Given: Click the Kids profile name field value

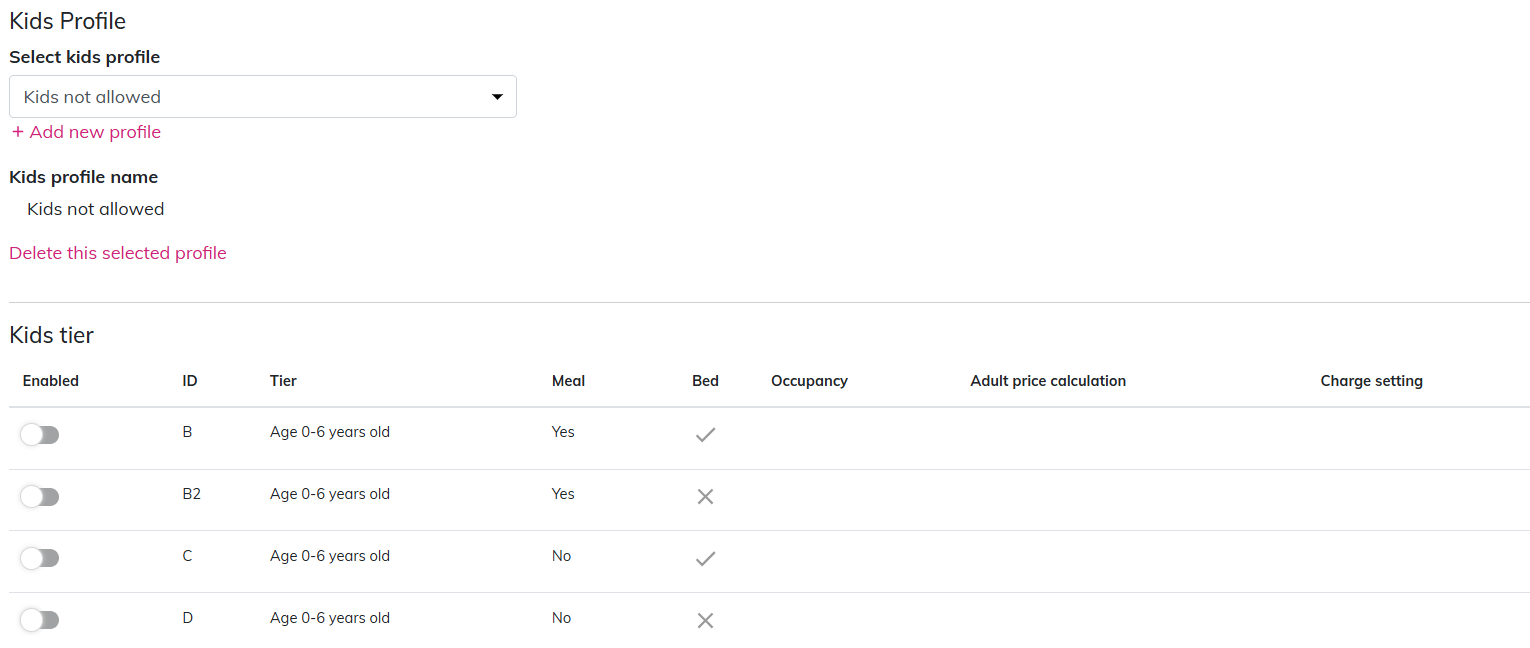Looking at the screenshot, I should coord(96,209).
